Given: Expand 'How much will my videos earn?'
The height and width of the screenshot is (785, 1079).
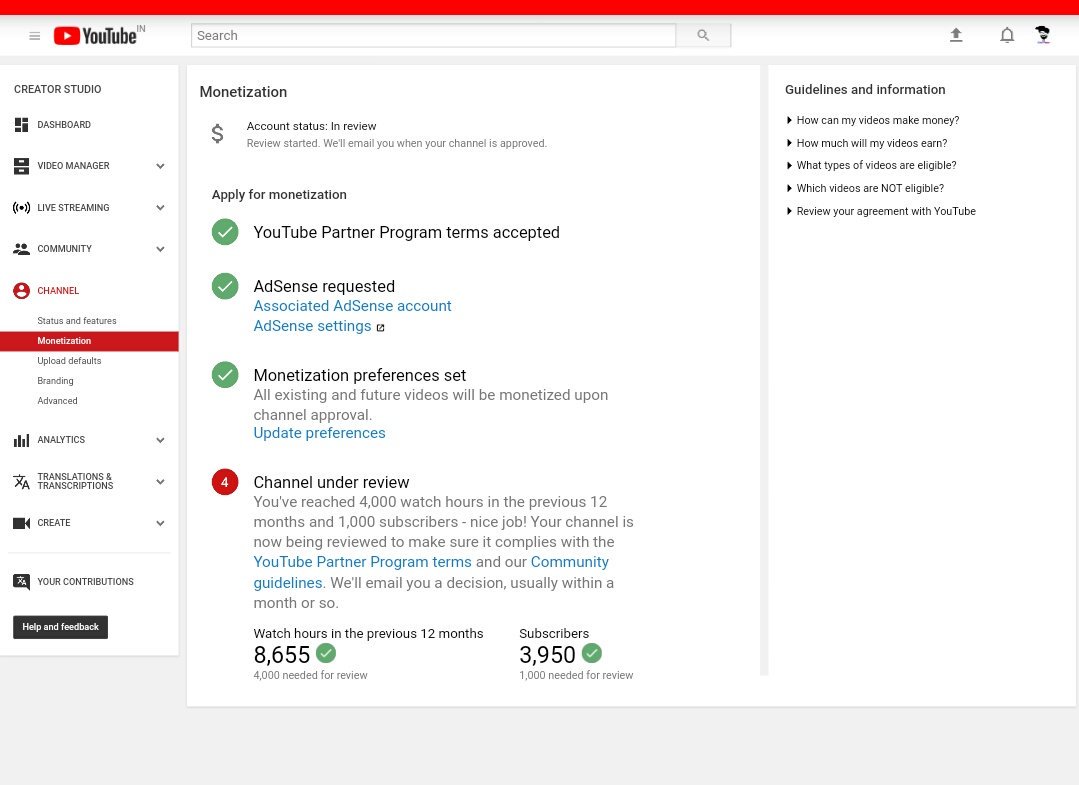Looking at the screenshot, I should pyautogui.click(x=866, y=143).
